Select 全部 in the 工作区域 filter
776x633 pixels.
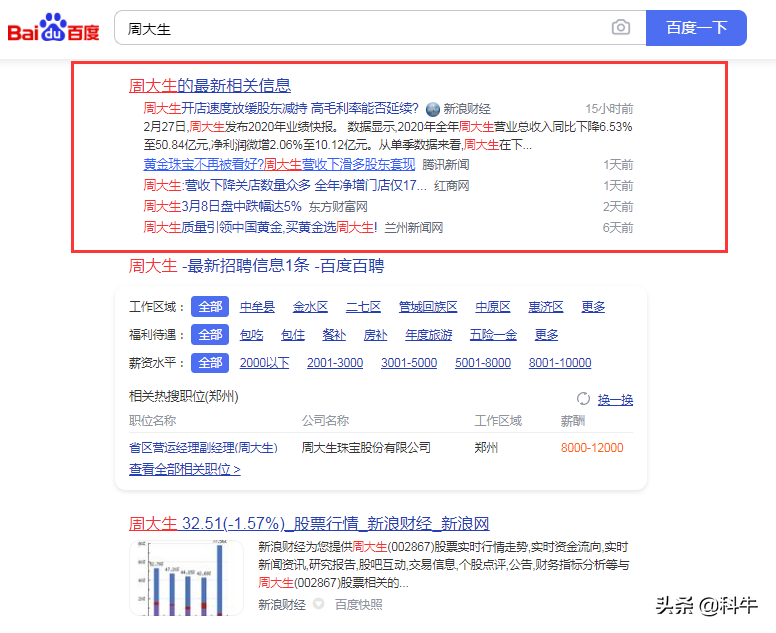pyautogui.click(x=209, y=307)
